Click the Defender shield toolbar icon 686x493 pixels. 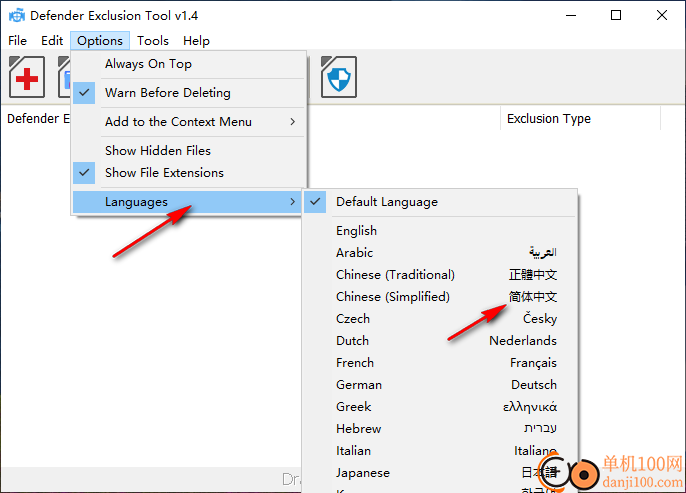[339, 77]
